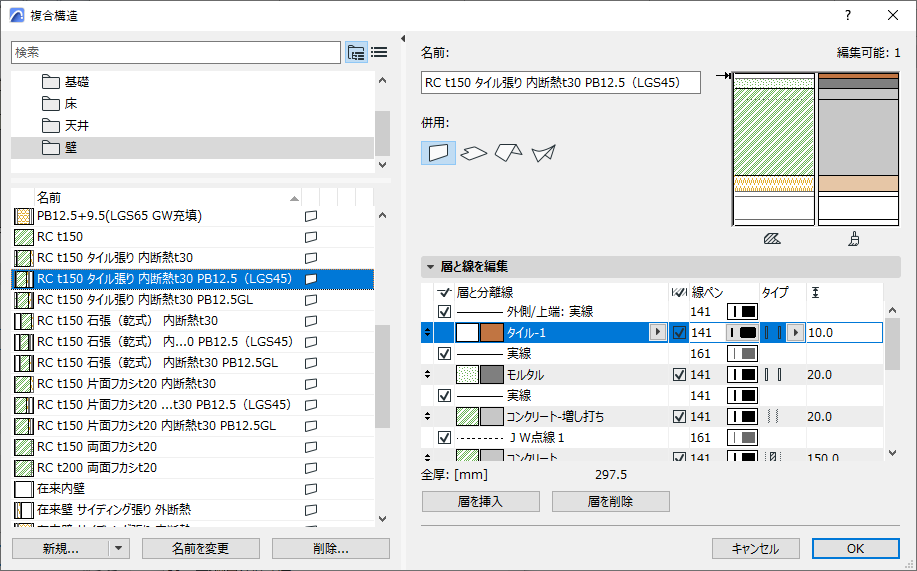Viewport: 917px width, 571px height.
Task: Open the building material popup for タイル-1
Action: coord(658,332)
